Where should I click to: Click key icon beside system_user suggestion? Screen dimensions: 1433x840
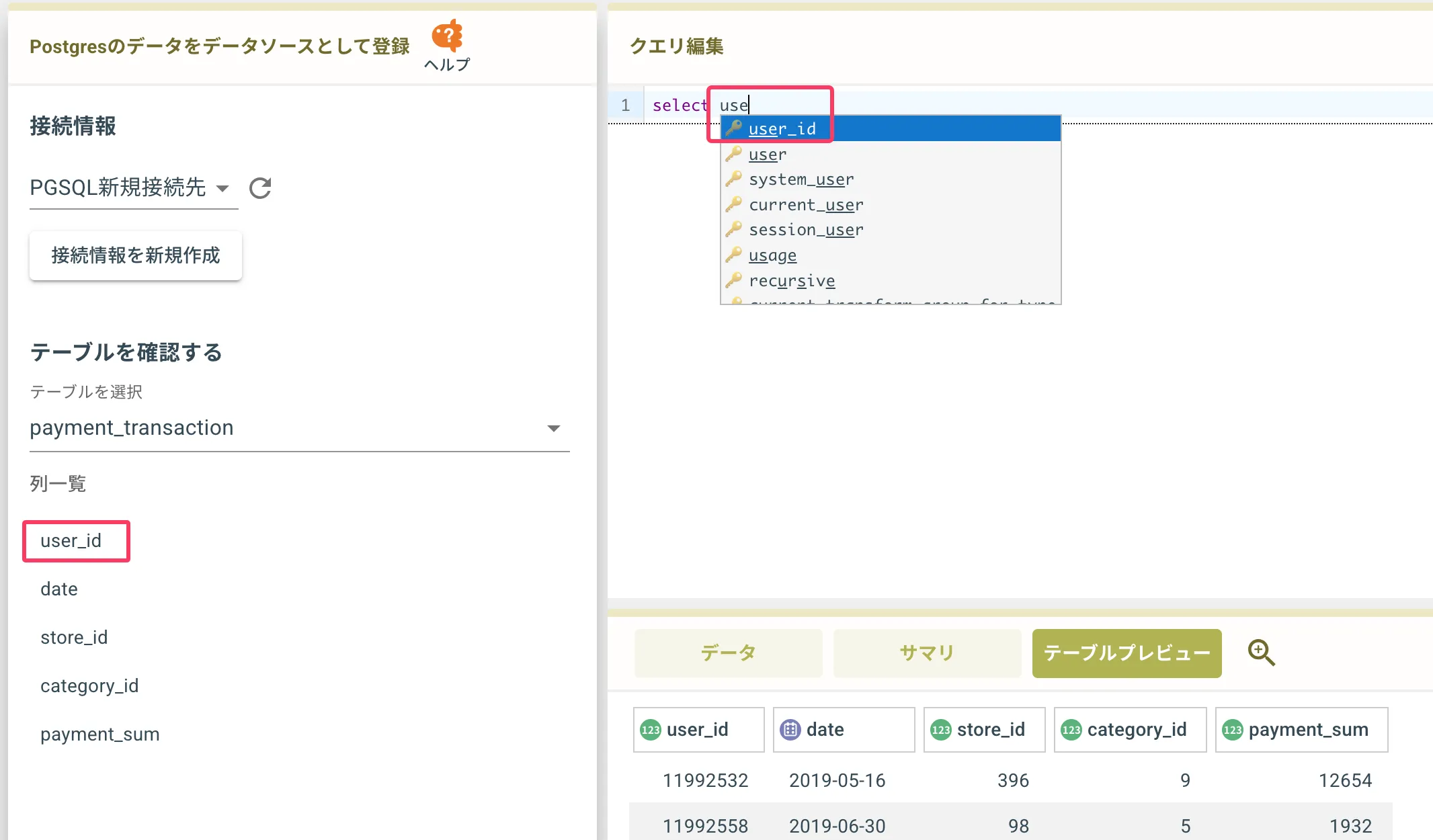[733, 179]
